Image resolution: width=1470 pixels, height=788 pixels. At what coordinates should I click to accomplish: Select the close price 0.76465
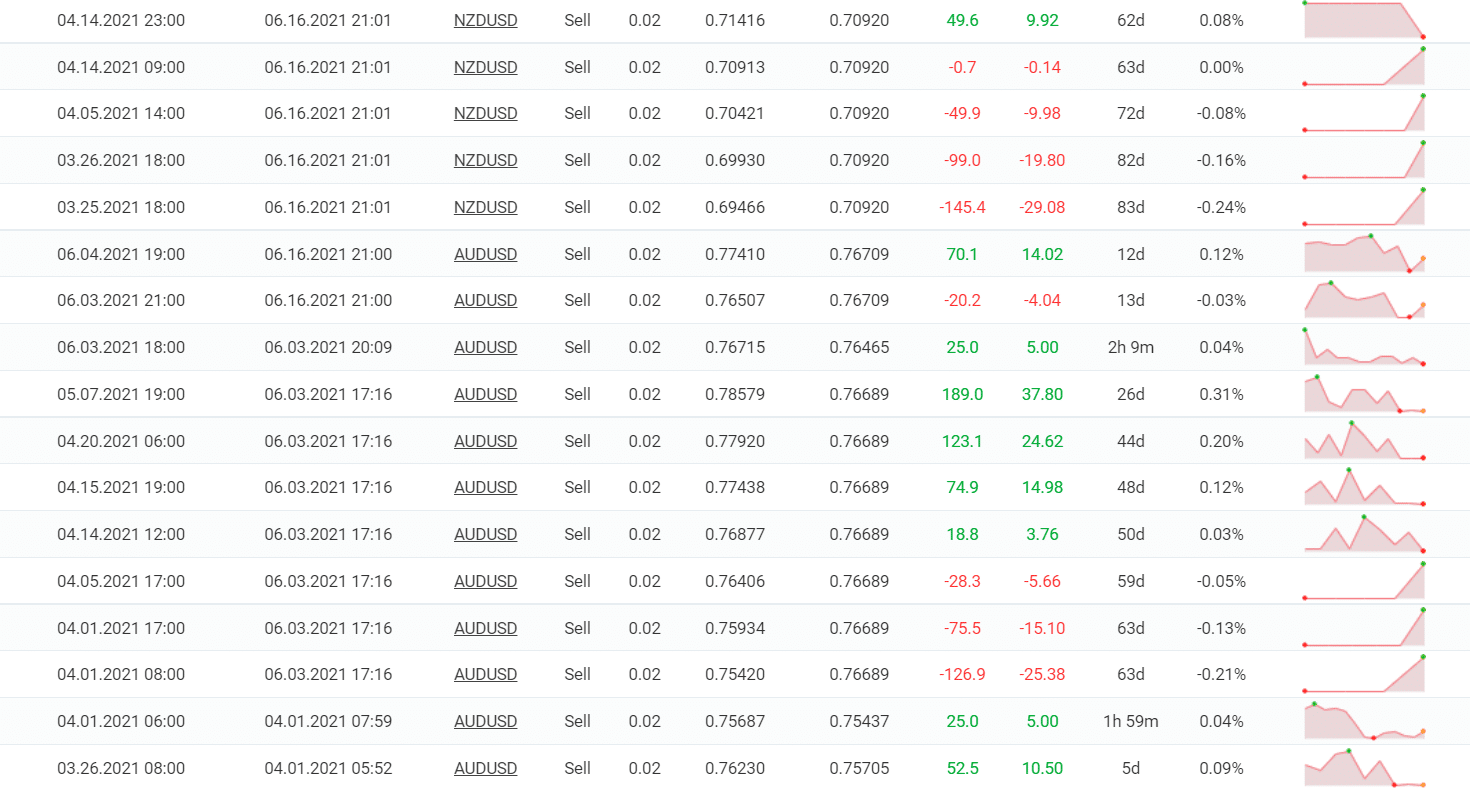click(x=859, y=347)
